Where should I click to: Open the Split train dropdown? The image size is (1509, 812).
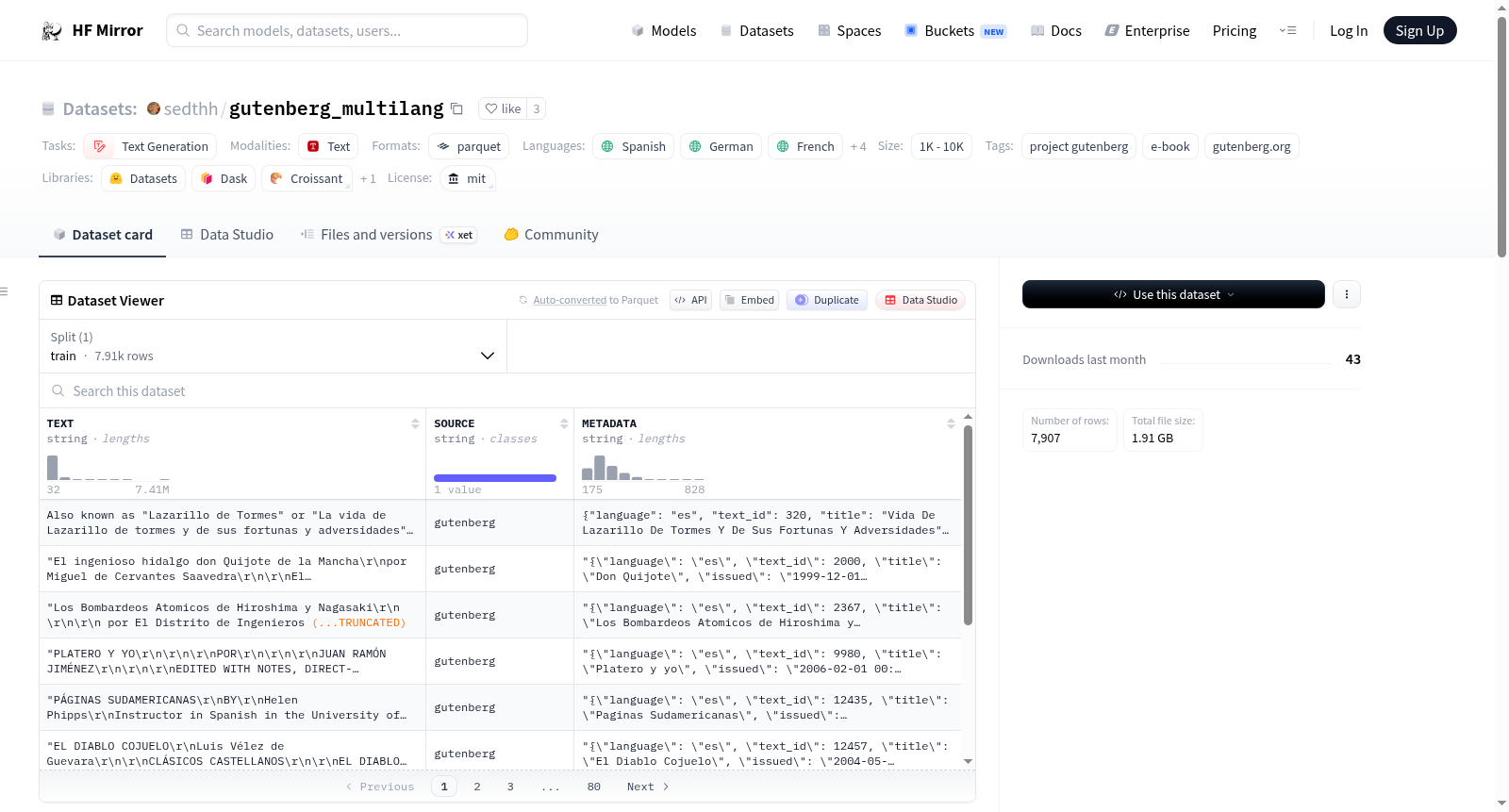tap(273, 346)
